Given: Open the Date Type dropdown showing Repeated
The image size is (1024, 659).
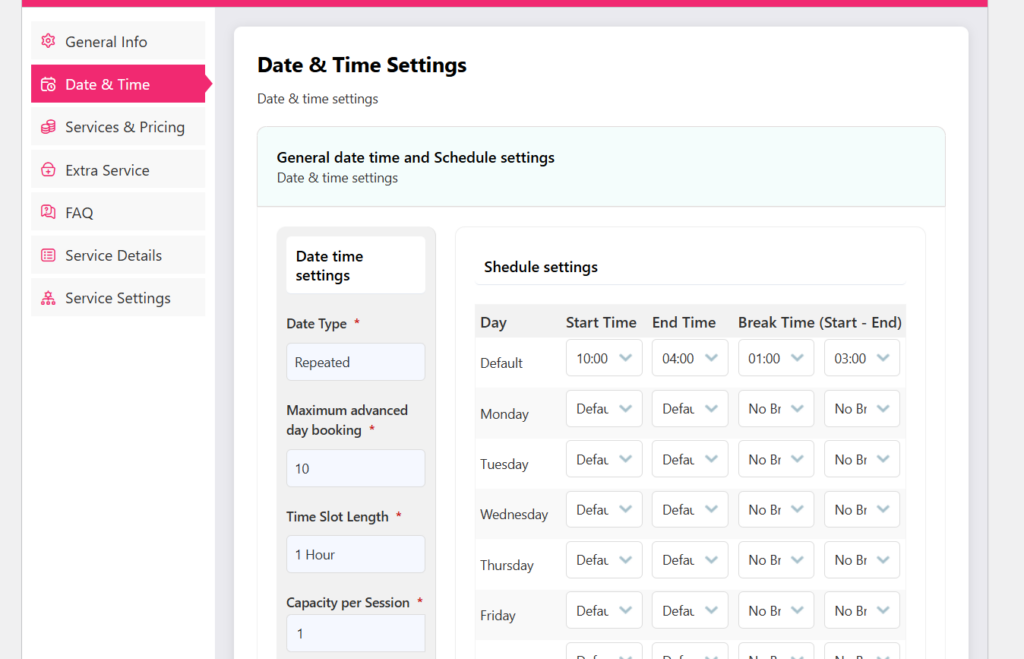Looking at the screenshot, I should (356, 362).
